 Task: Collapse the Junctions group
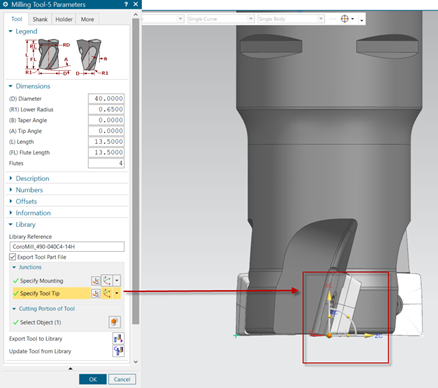(14, 267)
